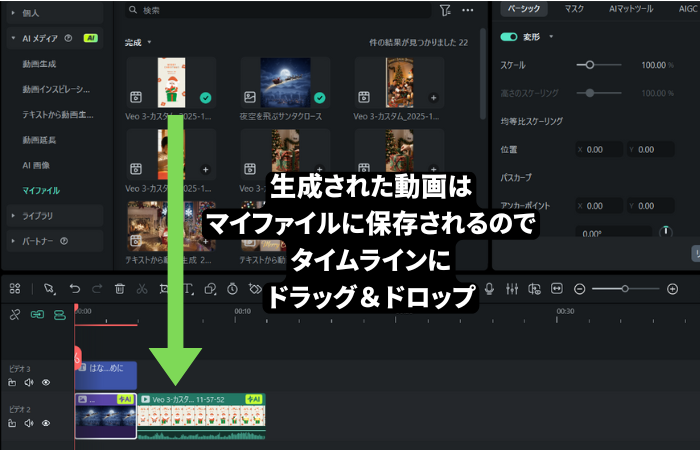700x450 pixels.
Task: Click the アンカーポイント X value field
Action: [599, 206]
